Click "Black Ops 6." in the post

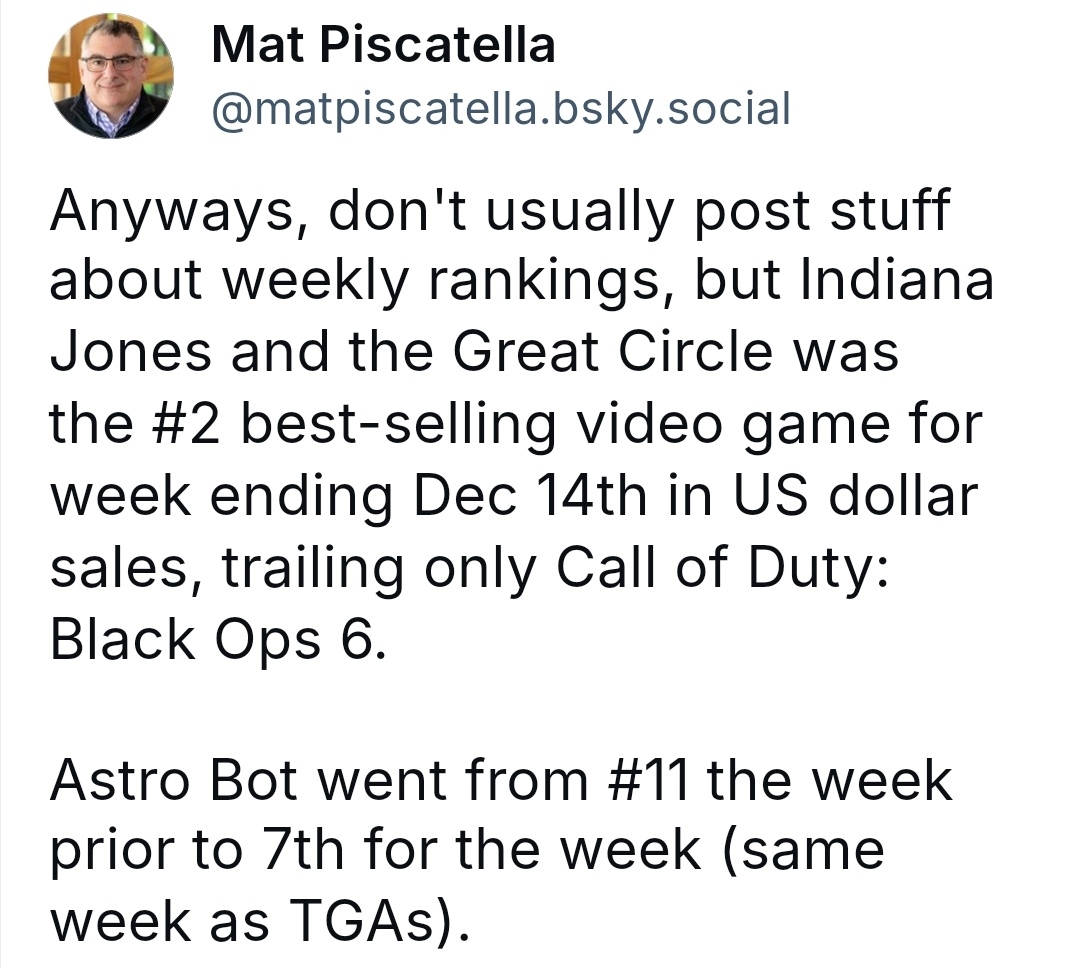[216, 640]
